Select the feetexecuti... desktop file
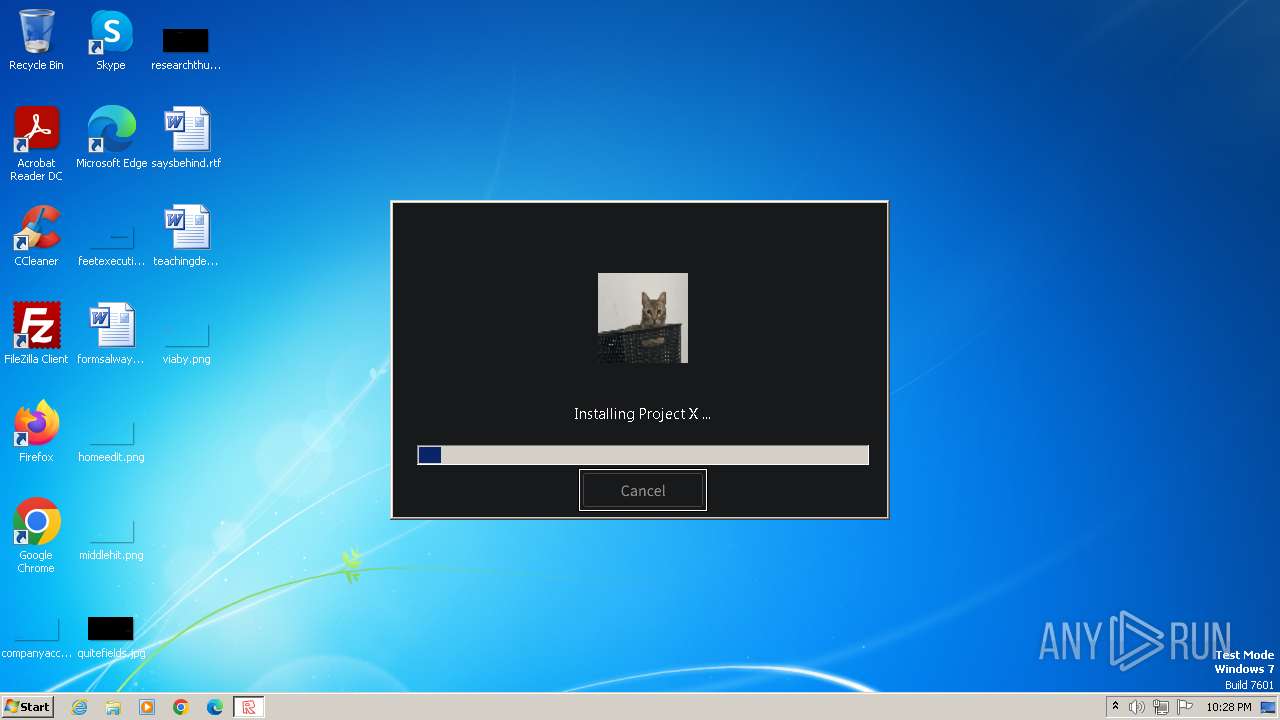This screenshot has width=1280, height=720. tap(111, 246)
